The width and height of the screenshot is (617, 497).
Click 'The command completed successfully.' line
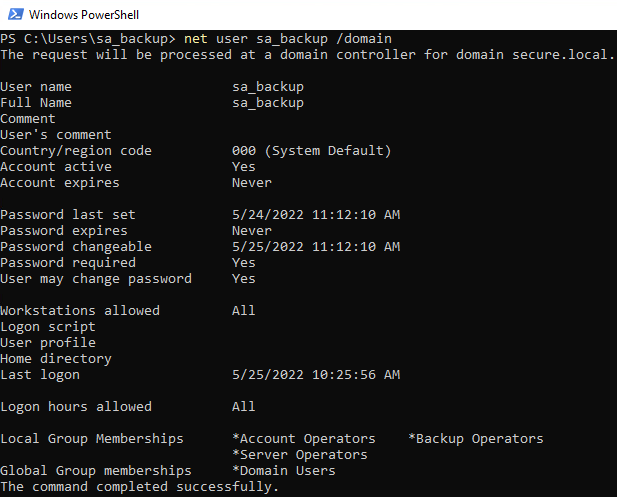(x=139, y=487)
